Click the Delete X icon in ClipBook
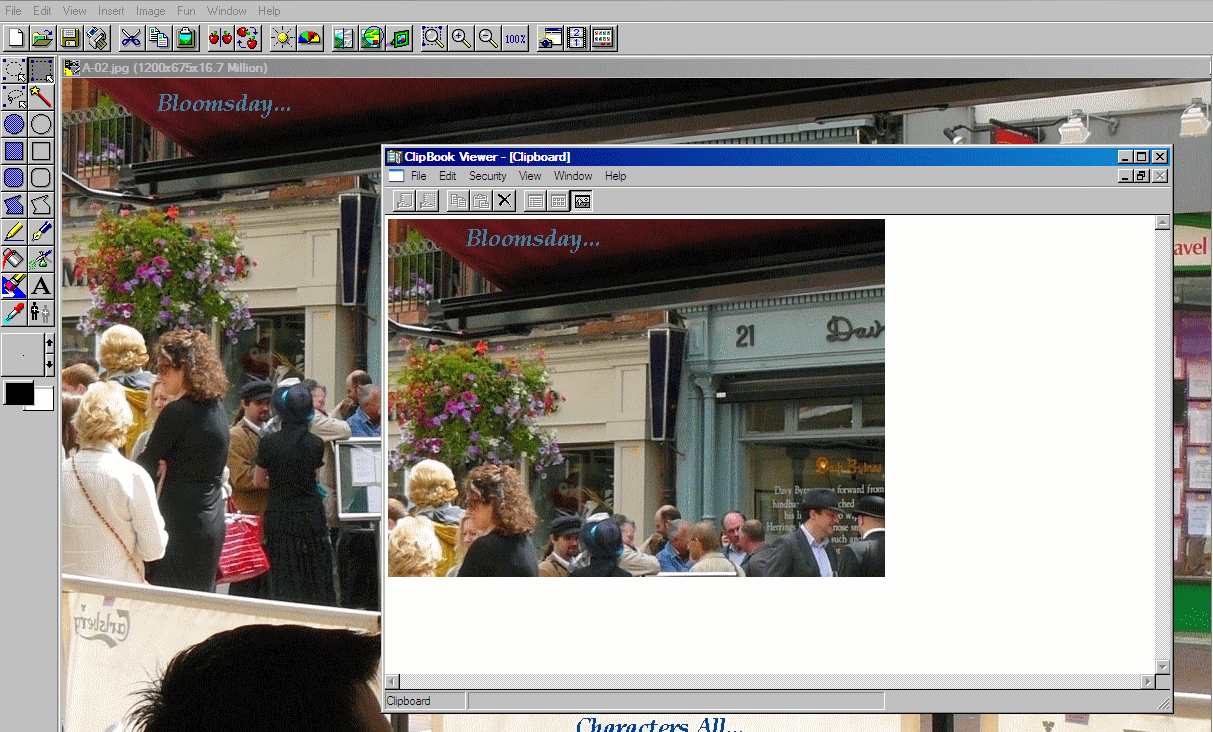The height and width of the screenshot is (732, 1213). coord(505,201)
